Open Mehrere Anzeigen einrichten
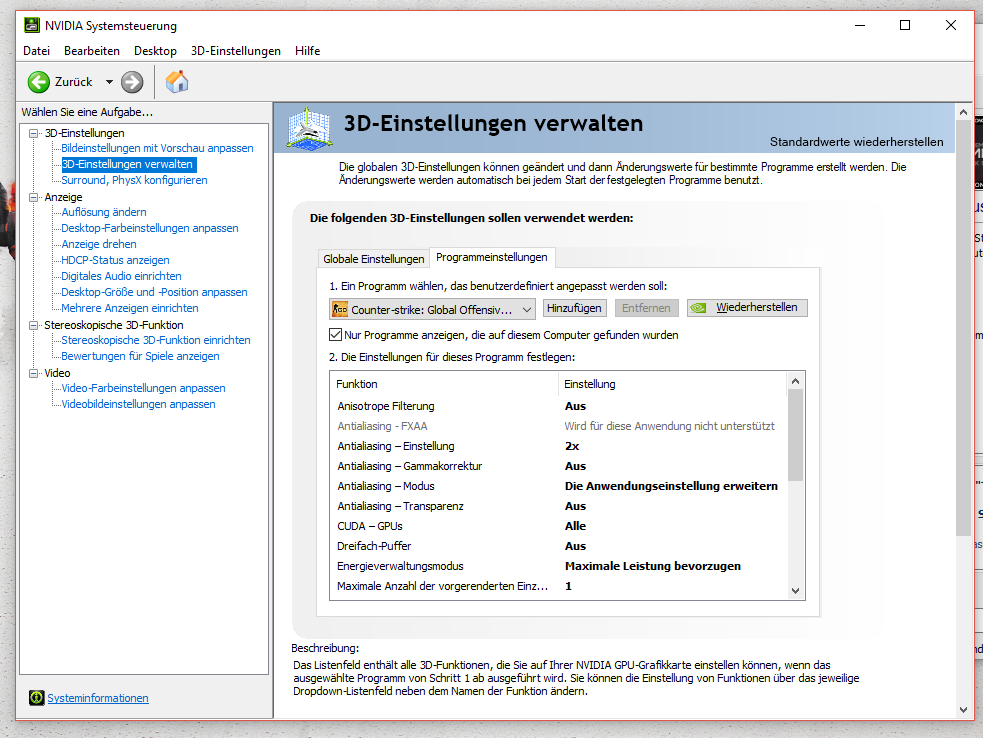The width and height of the screenshot is (983, 738). click(x=130, y=308)
